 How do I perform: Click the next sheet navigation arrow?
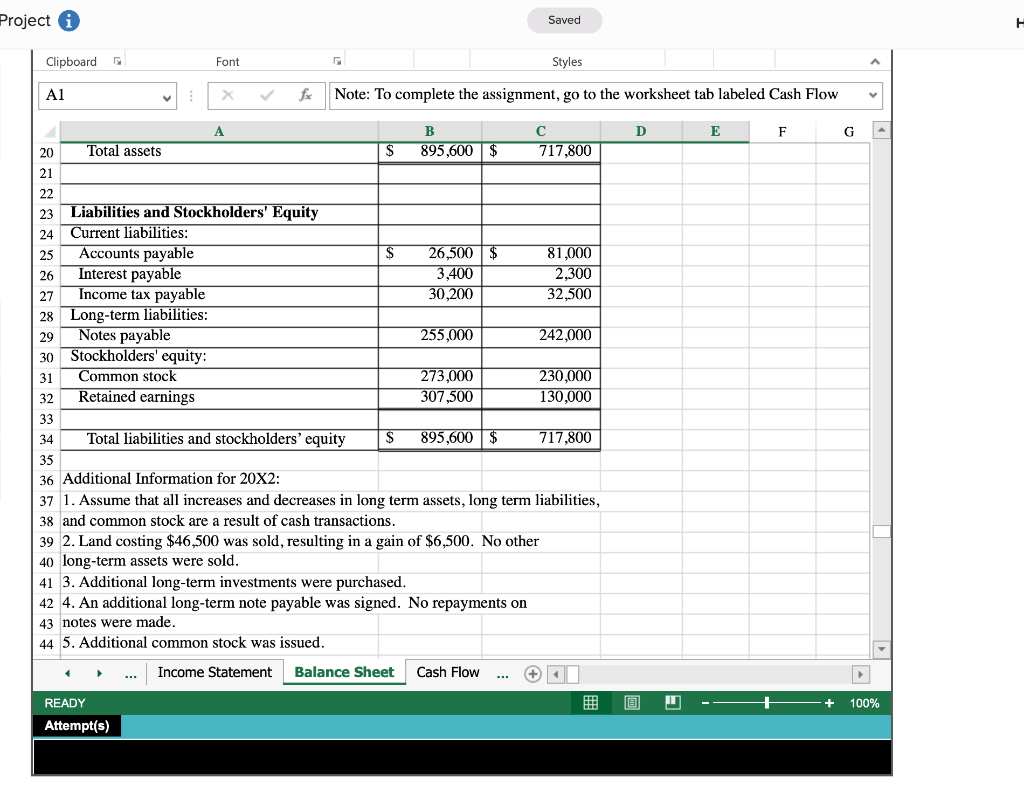click(100, 673)
